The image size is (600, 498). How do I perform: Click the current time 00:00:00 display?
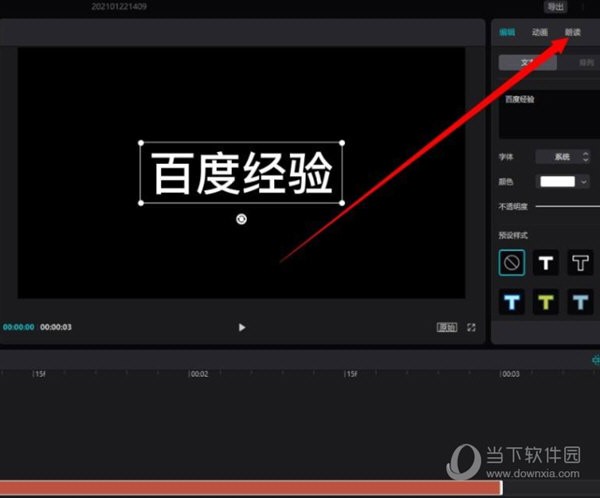[18, 327]
